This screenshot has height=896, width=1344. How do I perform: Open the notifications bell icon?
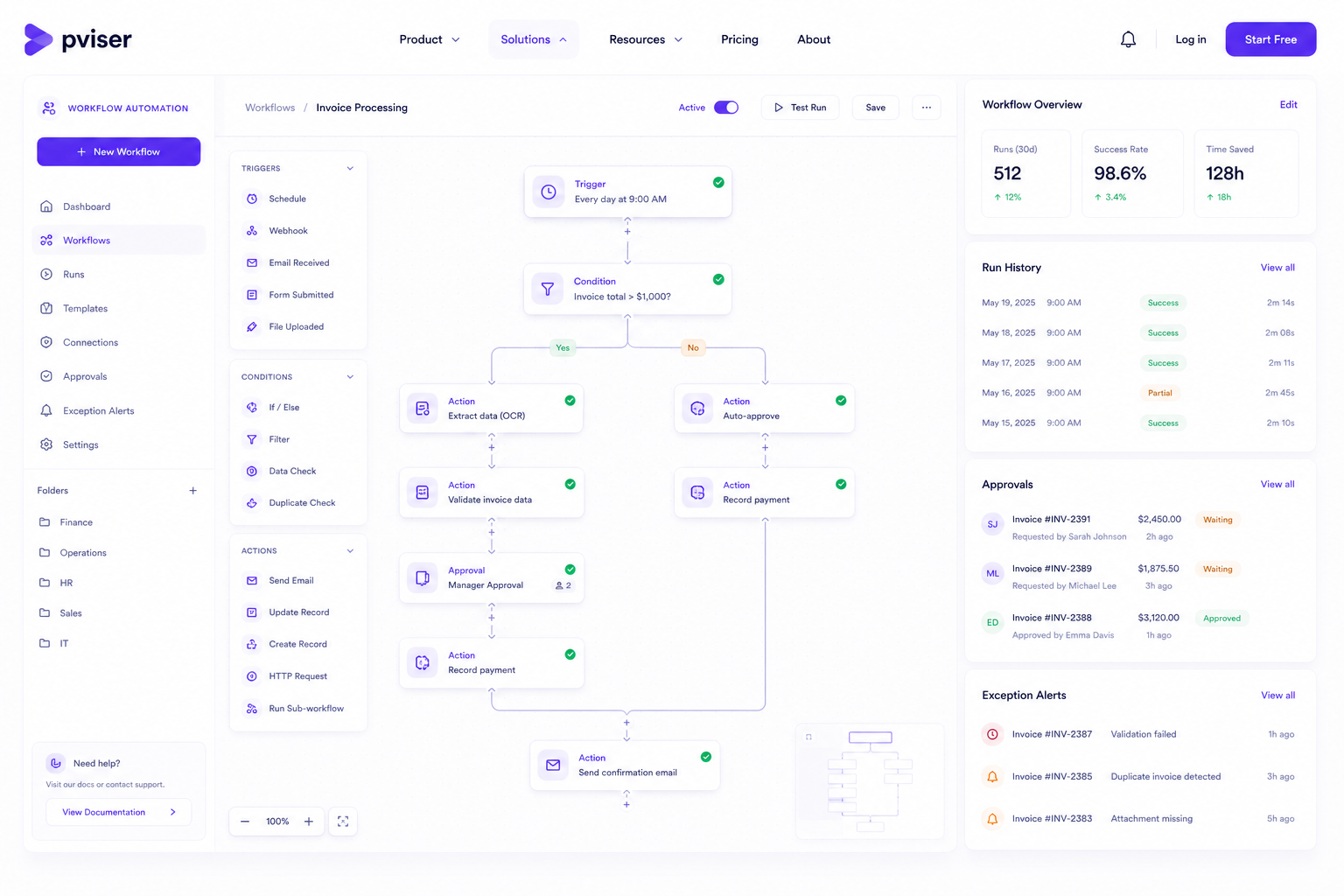[1128, 39]
